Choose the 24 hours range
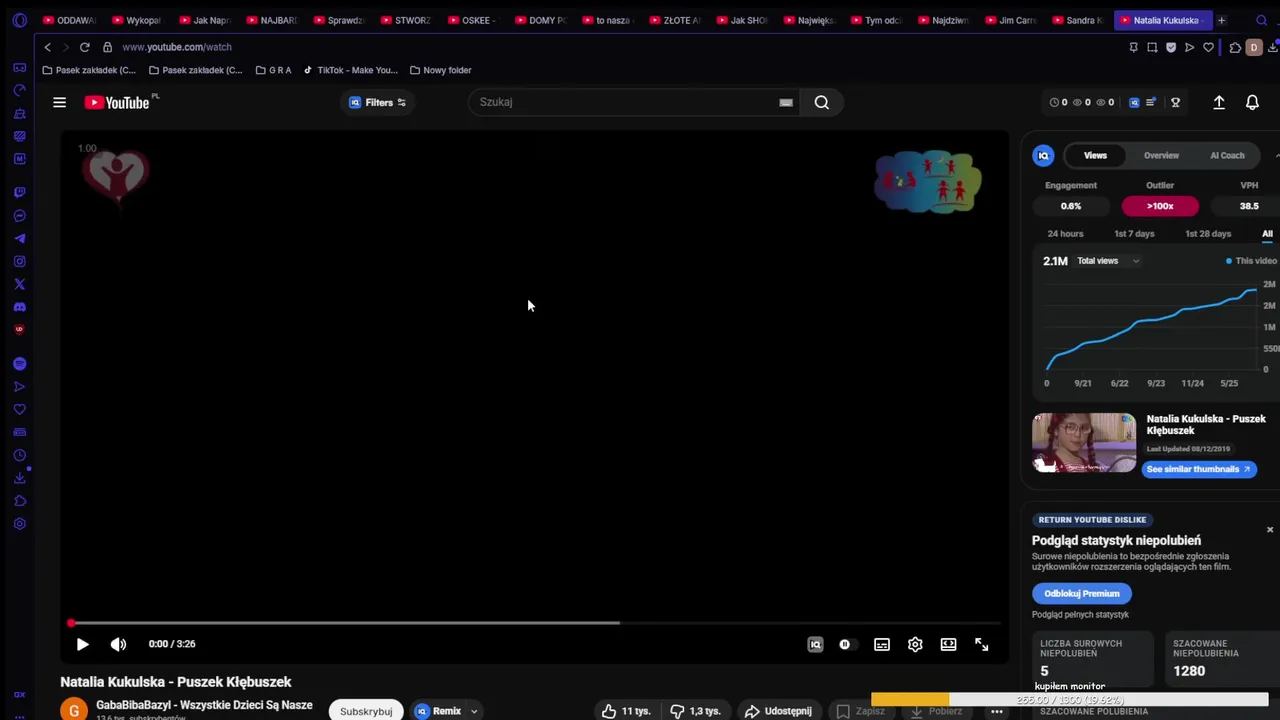Image resolution: width=1280 pixels, height=720 pixels. point(1065,234)
